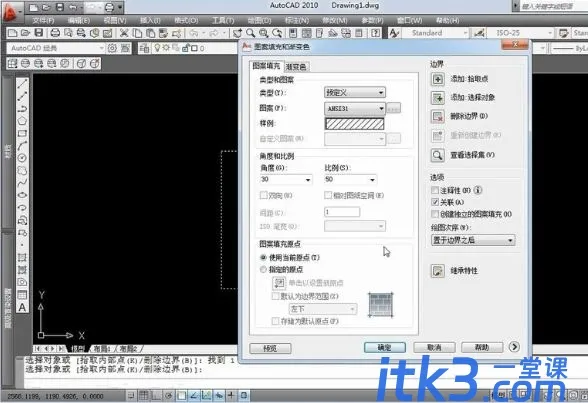This screenshot has width=588, height=403.
Task: Open the AutoCAD application menu (red A logo)
Action: 10,12
